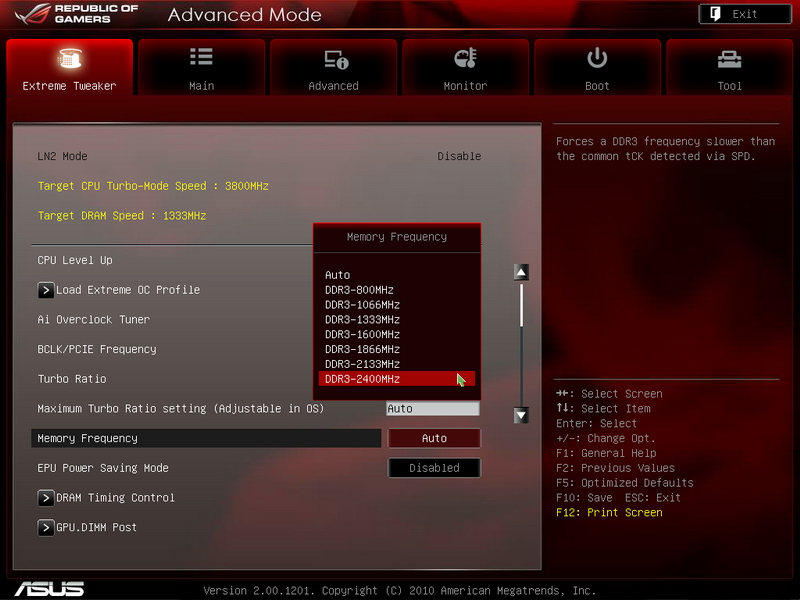Click scroll up arrow button
Screen dimensions: 800x600
coord(521,272)
